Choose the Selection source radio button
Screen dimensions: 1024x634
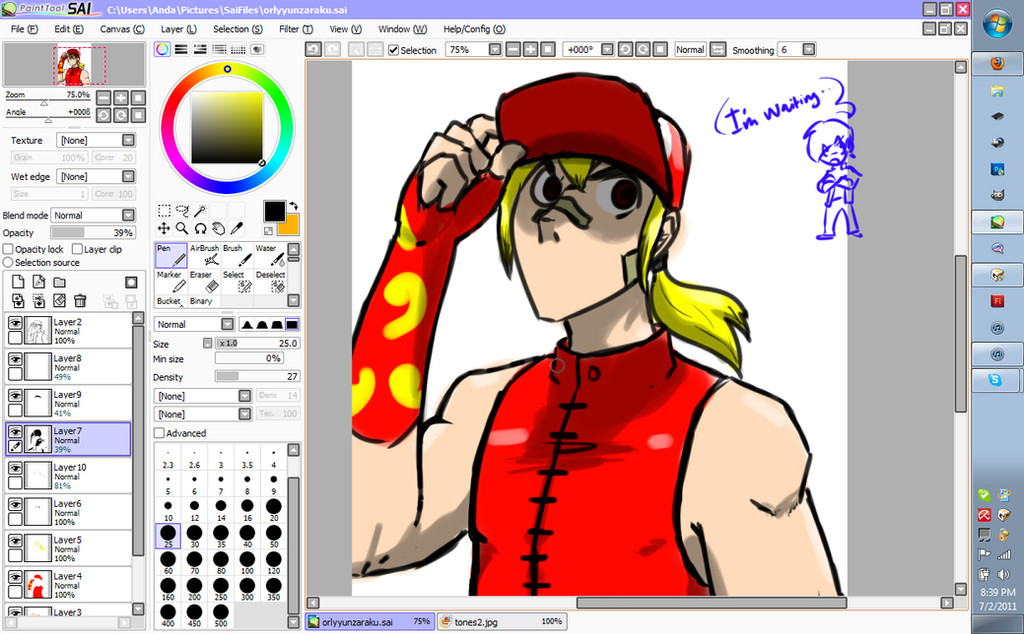pyautogui.click(x=8, y=262)
